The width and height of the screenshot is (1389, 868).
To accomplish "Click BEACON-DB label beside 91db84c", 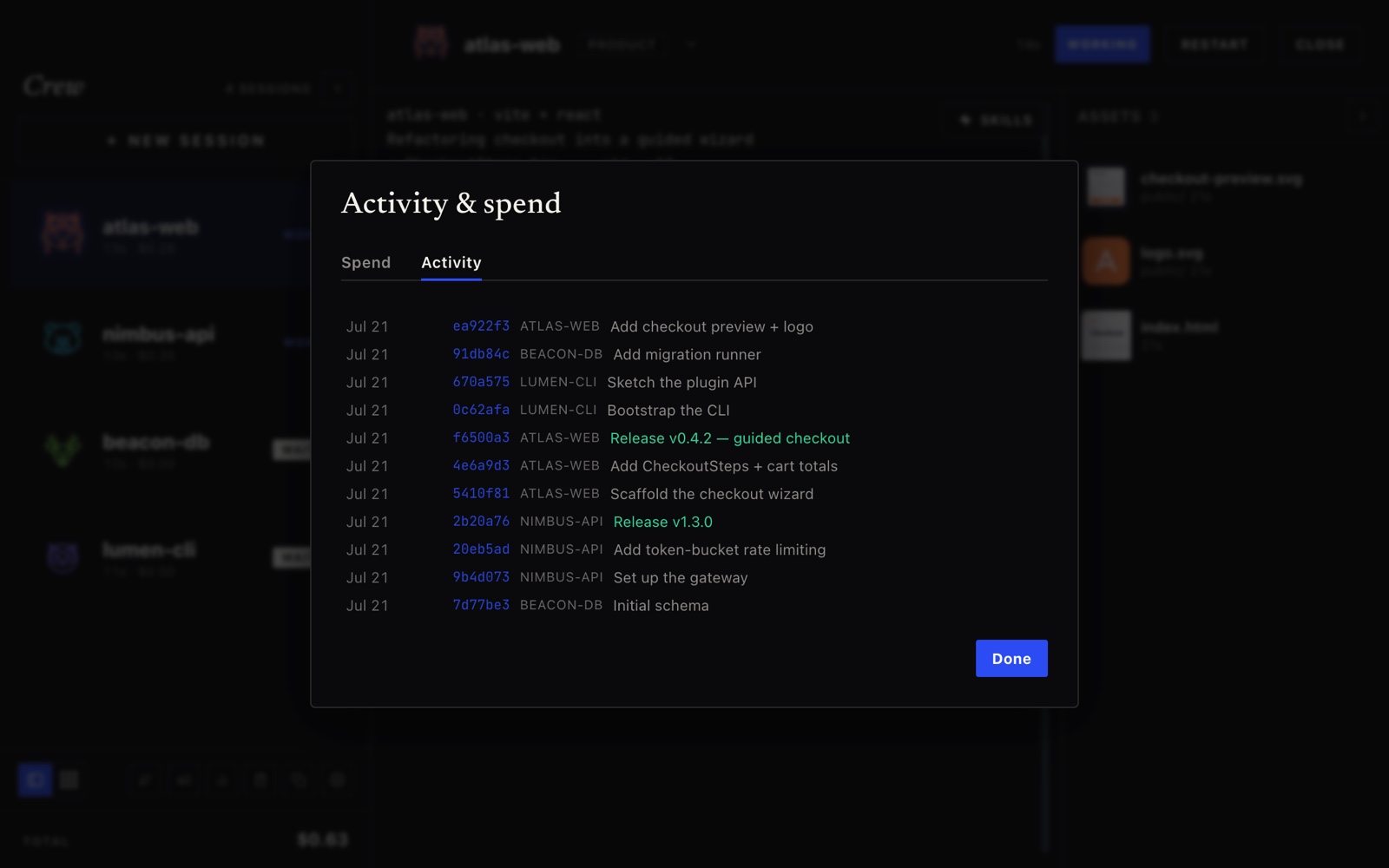I will pyautogui.click(x=561, y=354).
